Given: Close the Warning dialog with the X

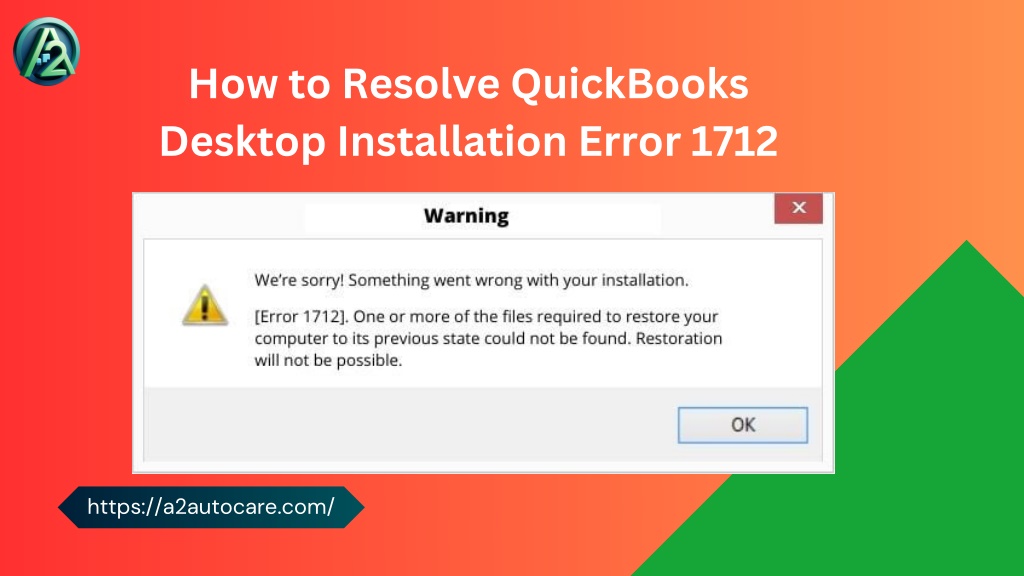Looking at the screenshot, I should (x=799, y=208).
